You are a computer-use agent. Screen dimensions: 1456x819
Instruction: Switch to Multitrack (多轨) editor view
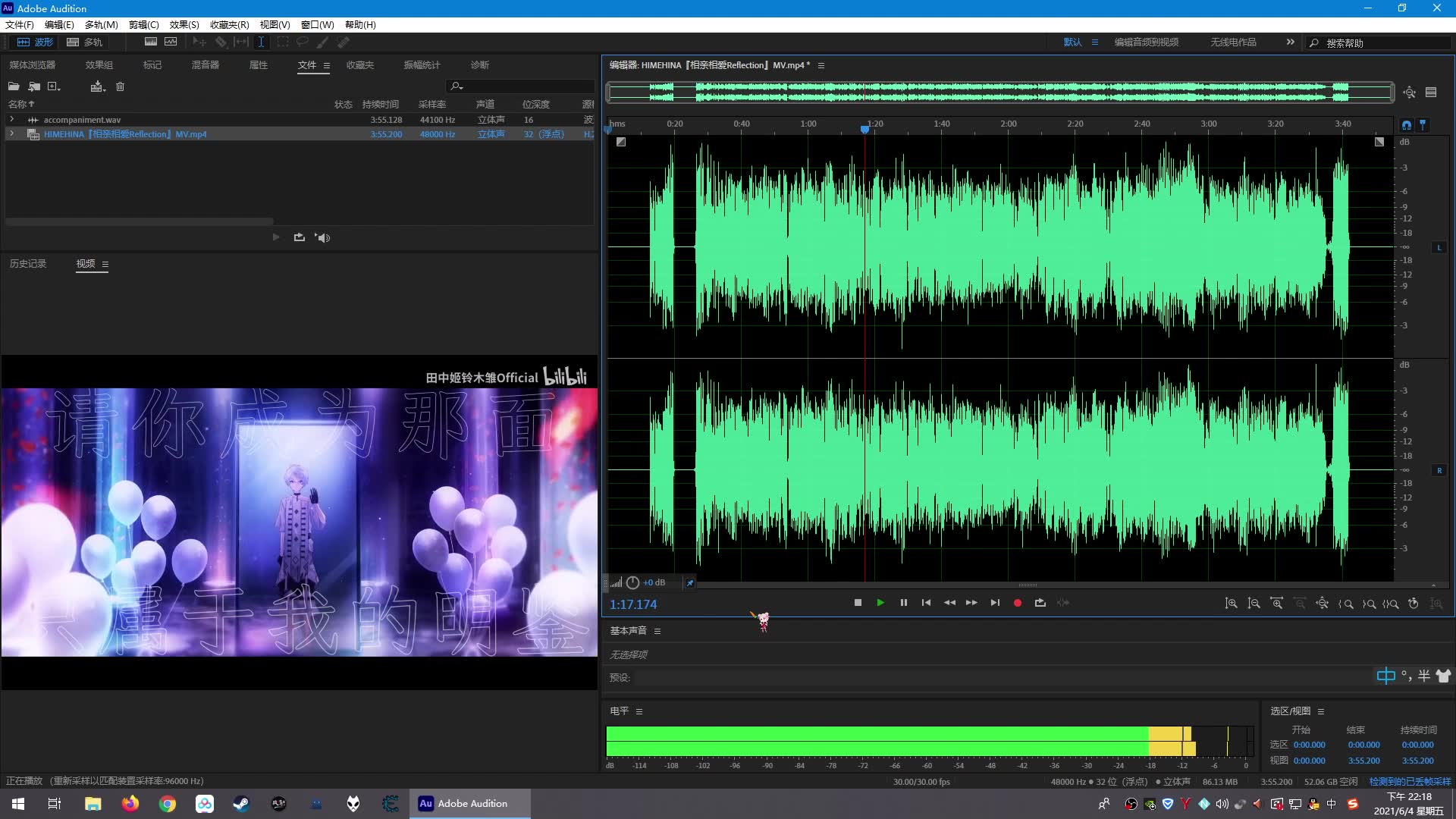[84, 42]
